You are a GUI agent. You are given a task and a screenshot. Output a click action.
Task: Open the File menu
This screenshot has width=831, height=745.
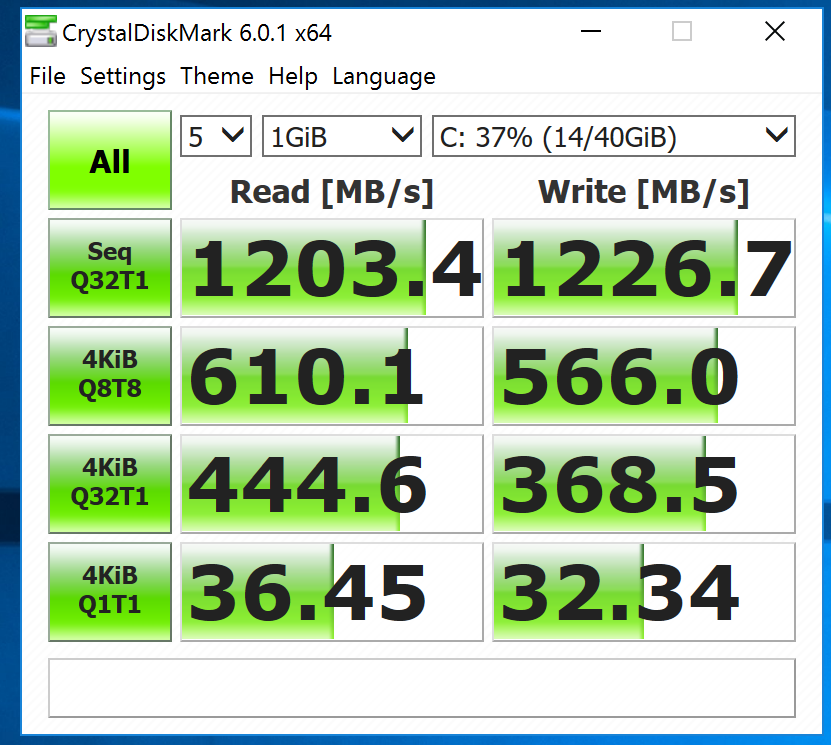tap(48, 76)
